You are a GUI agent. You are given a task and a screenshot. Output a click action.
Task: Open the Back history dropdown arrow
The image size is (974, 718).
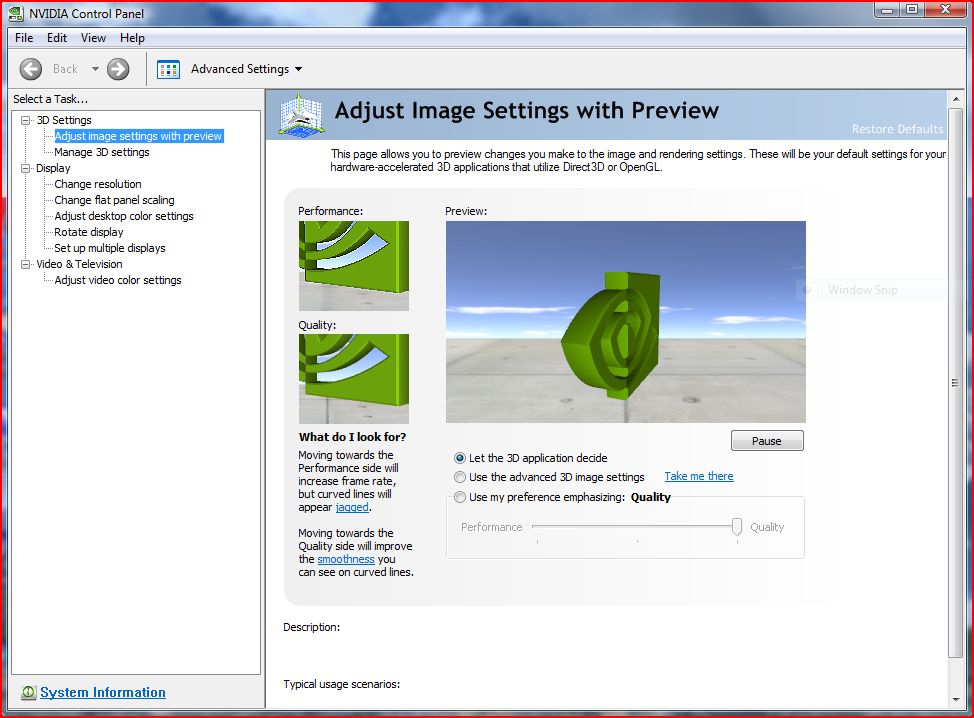[95, 69]
